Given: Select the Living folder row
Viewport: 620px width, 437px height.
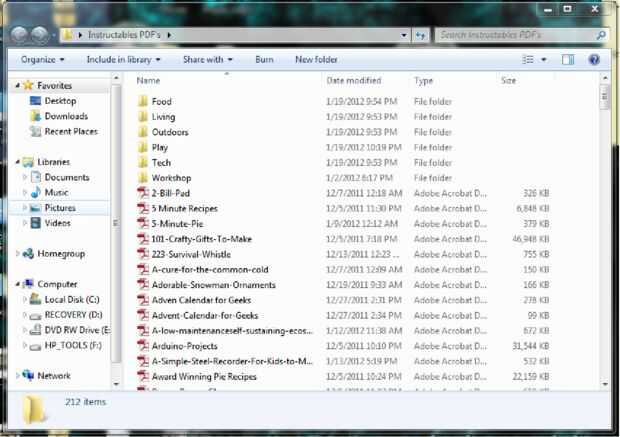Looking at the screenshot, I should point(343,117).
